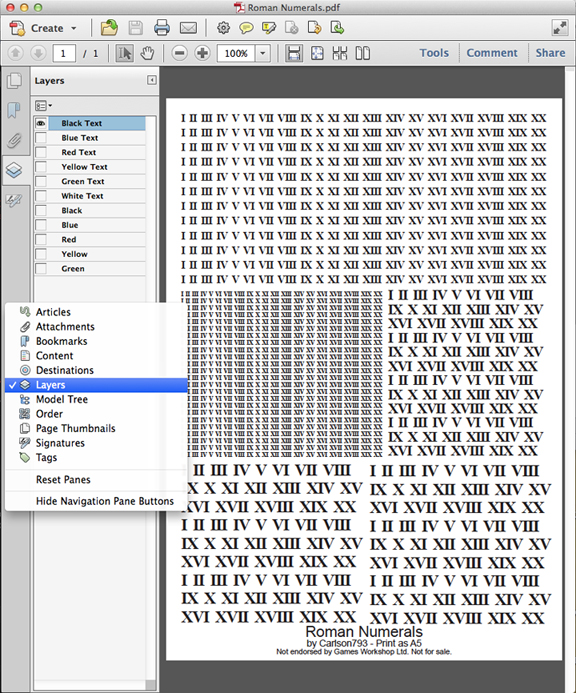Image resolution: width=576 pixels, height=693 pixels.
Task: Open Attachments paperclip sidebar icon
Action: point(14,141)
